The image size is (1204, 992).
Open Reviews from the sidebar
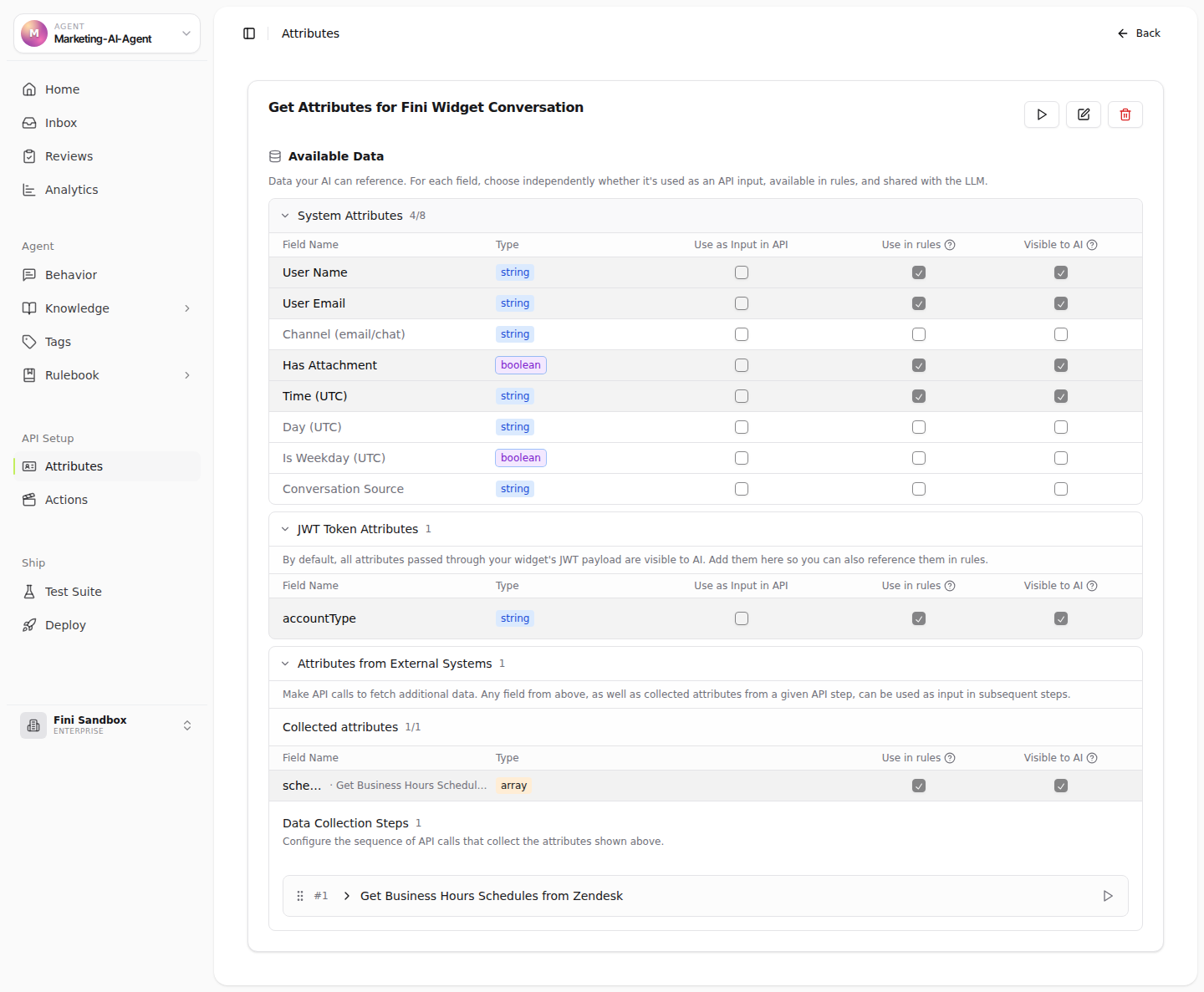pos(107,156)
